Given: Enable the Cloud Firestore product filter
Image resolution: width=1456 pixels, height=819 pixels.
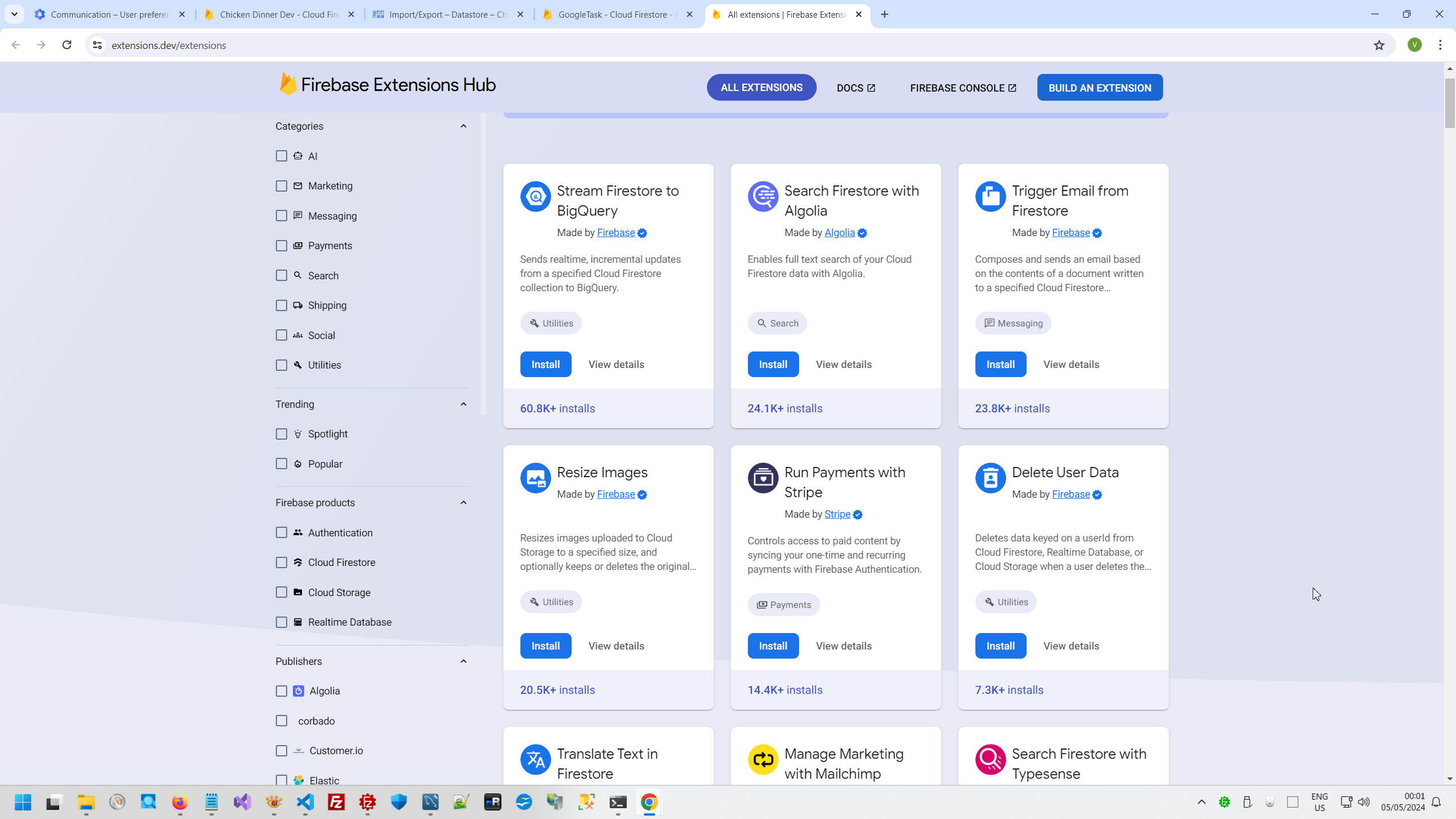Looking at the screenshot, I should (x=282, y=562).
